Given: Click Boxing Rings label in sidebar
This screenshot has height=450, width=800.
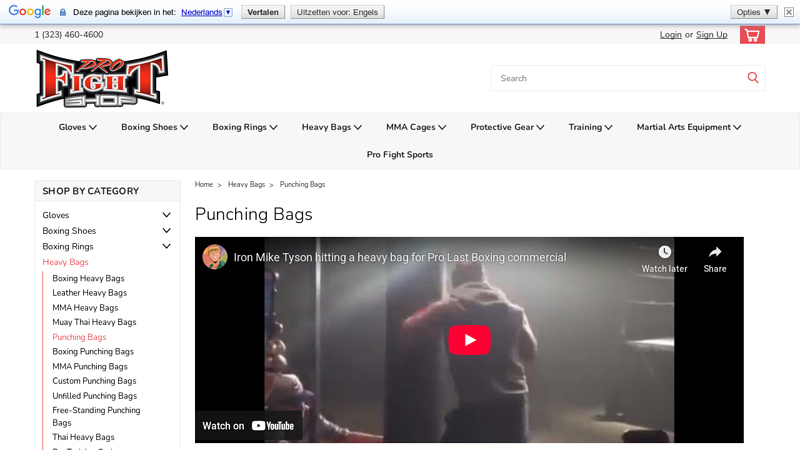Looking at the screenshot, I should point(68,246).
